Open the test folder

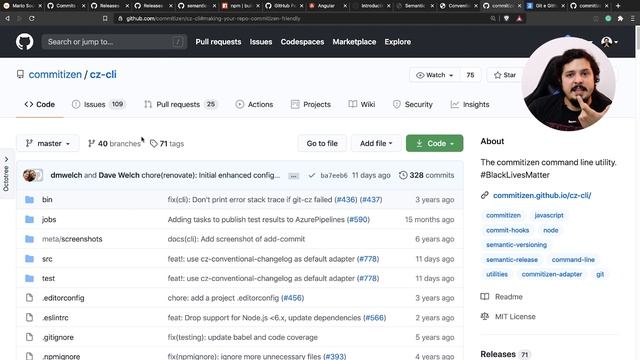[48, 278]
